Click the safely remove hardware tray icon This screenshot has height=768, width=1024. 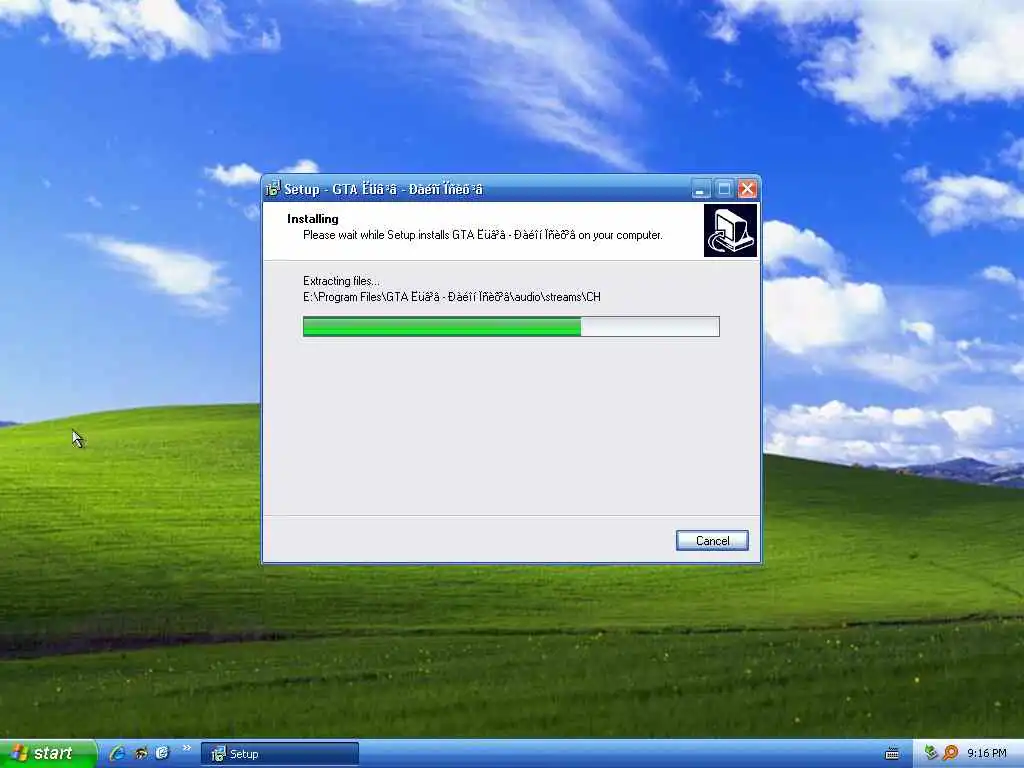tap(931, 753)
